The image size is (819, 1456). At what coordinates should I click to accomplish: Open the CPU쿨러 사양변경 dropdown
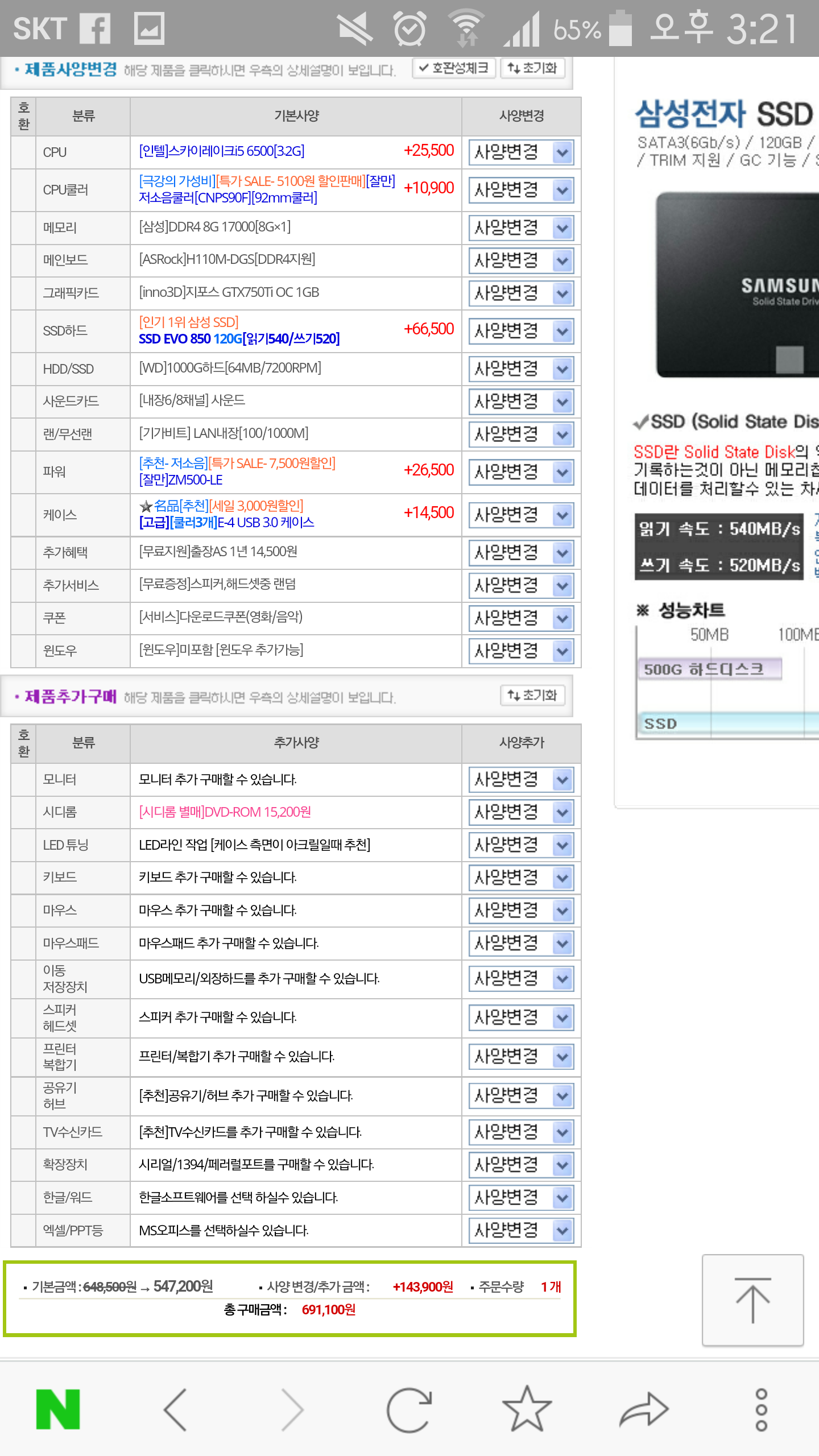(521, 189)
